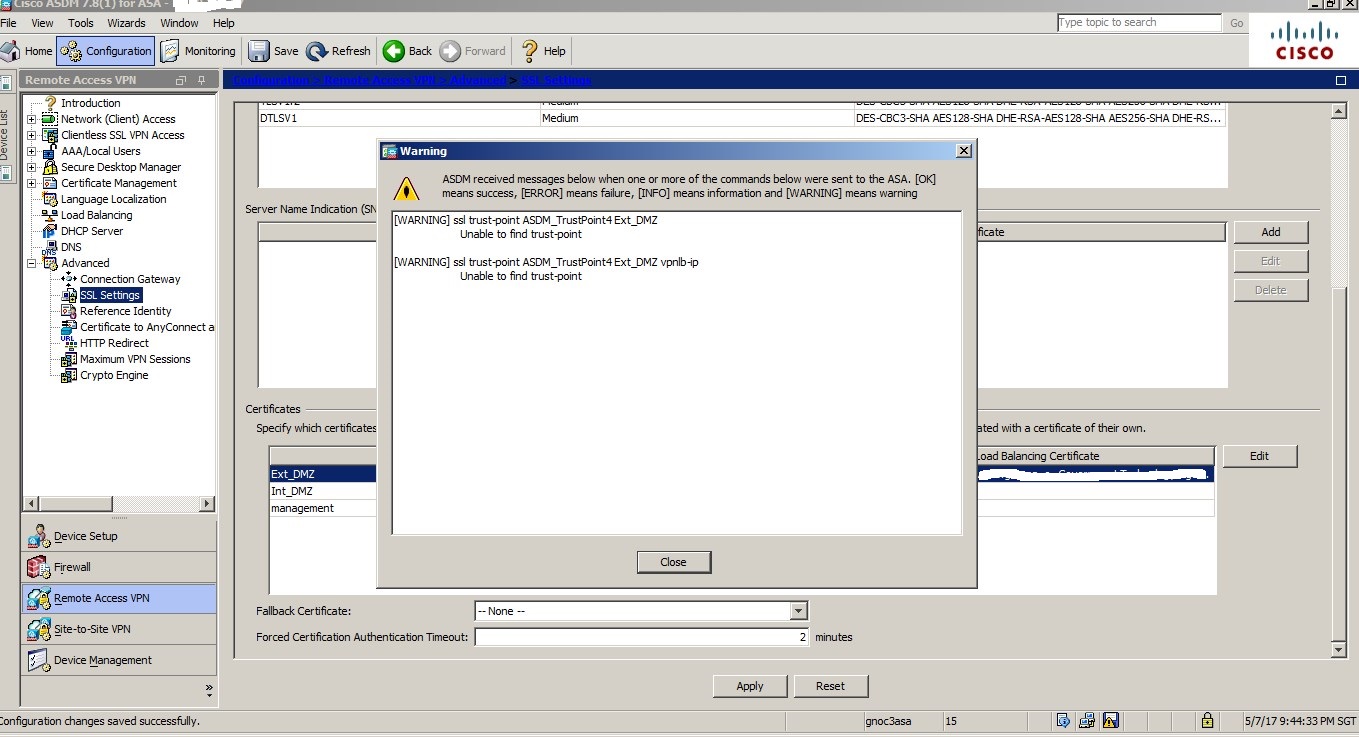Click the Introduction question-mark tree icon

click(x=50, y=103)
